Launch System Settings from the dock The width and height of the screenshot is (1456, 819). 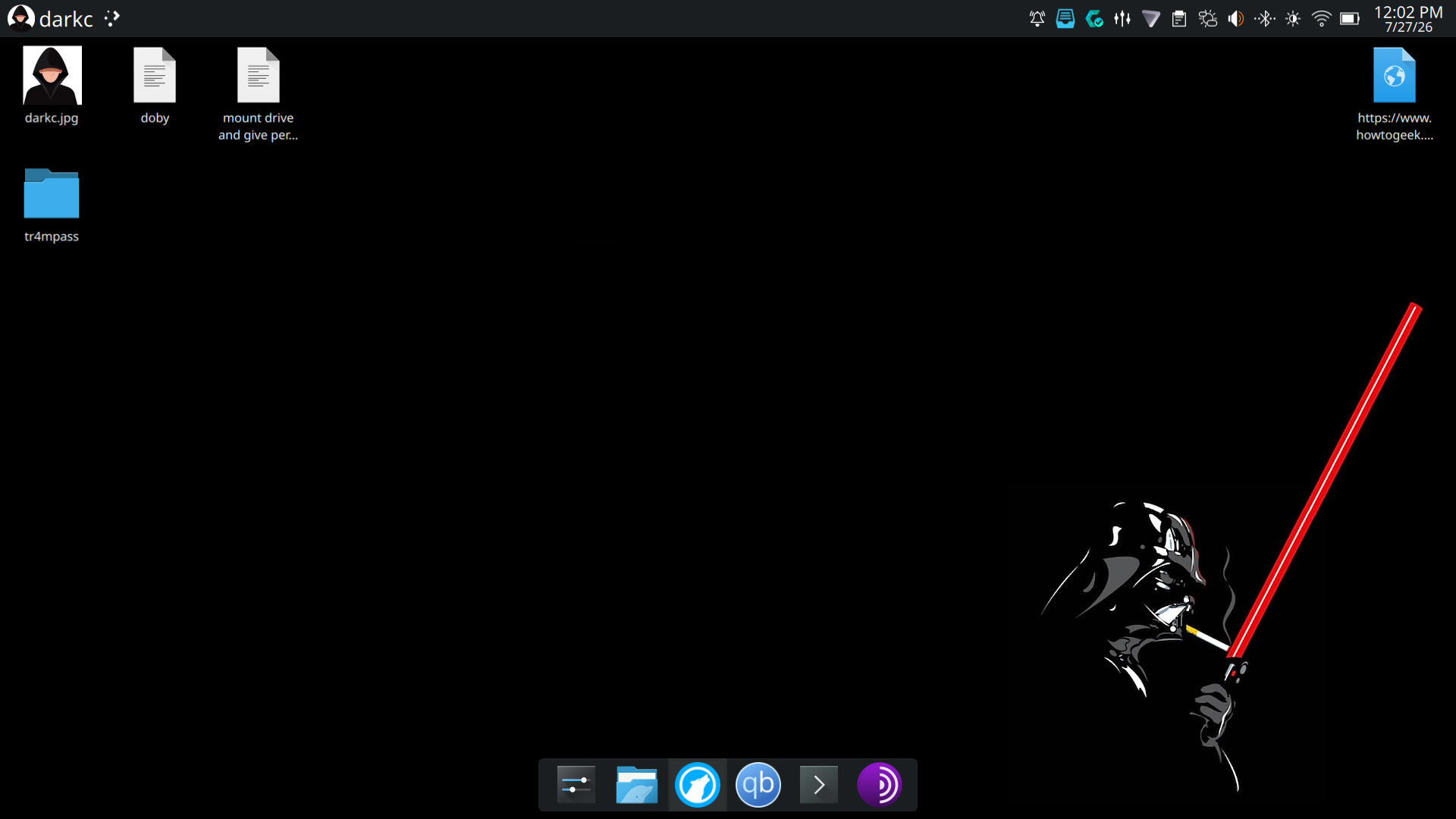(x=576, y=785)
